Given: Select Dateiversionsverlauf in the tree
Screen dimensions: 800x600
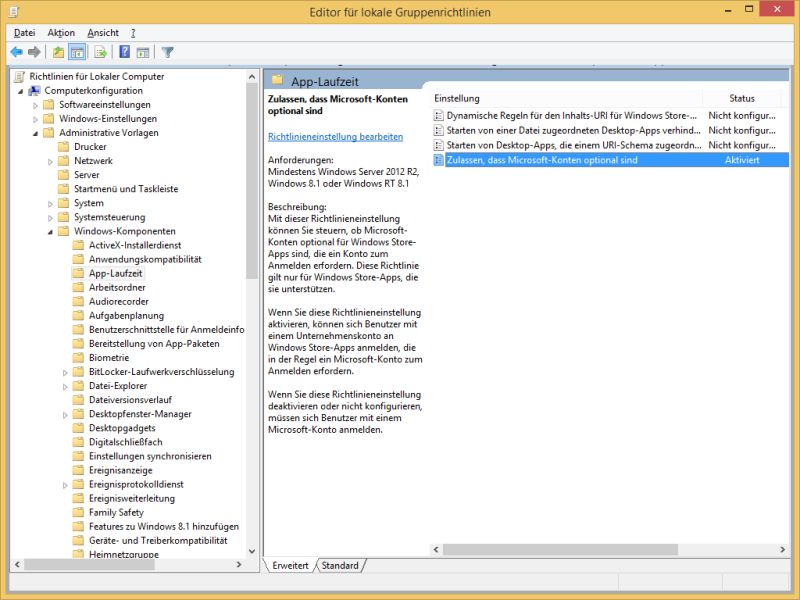Looking at the screenshot, I should (x=130, y=399).
